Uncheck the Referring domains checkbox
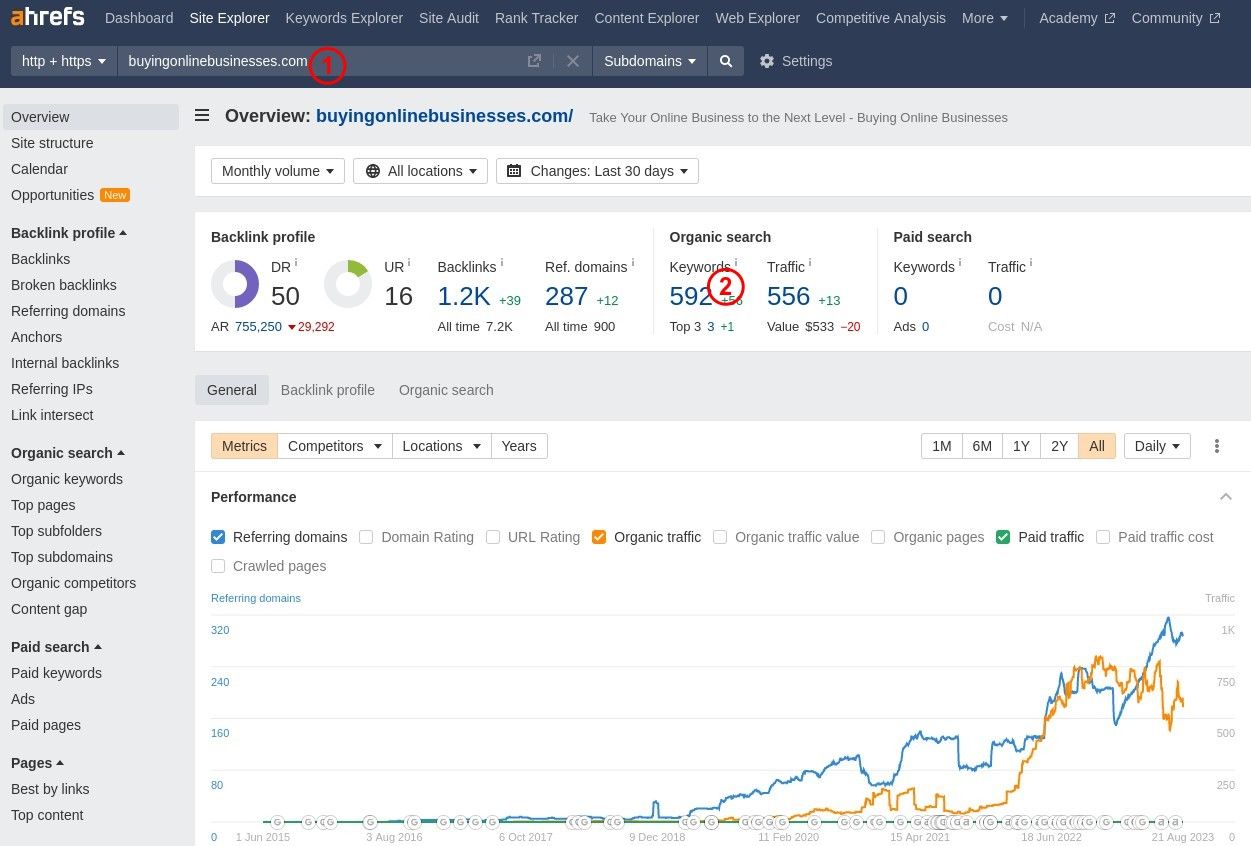Screen dimensions: 1251x846 click(218, 537)
